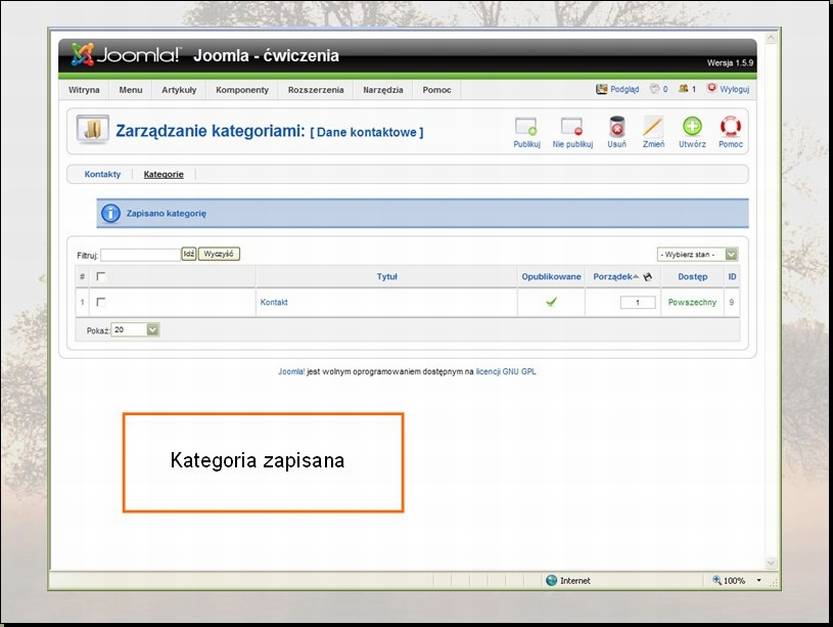Viewport: 833px width, 627px height.
Task: Click the Wyloguj logout icon
Action: pos(712,88)
